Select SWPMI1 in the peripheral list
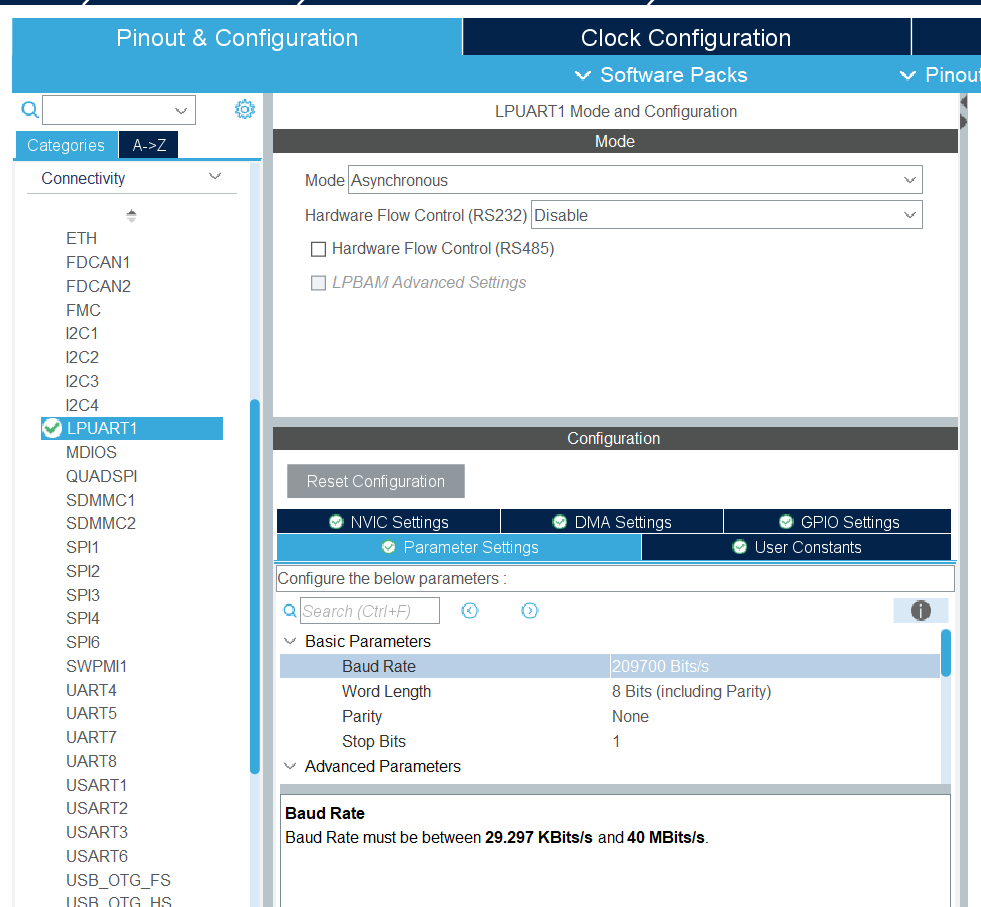Viewport: 981px width, 907px height. 96,666
